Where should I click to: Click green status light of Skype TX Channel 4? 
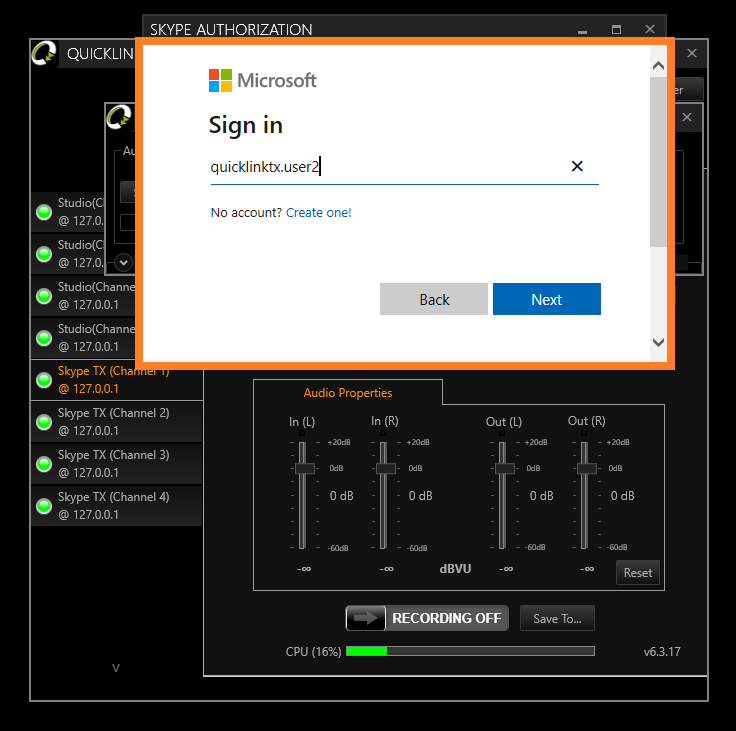[x=44, y=506]
